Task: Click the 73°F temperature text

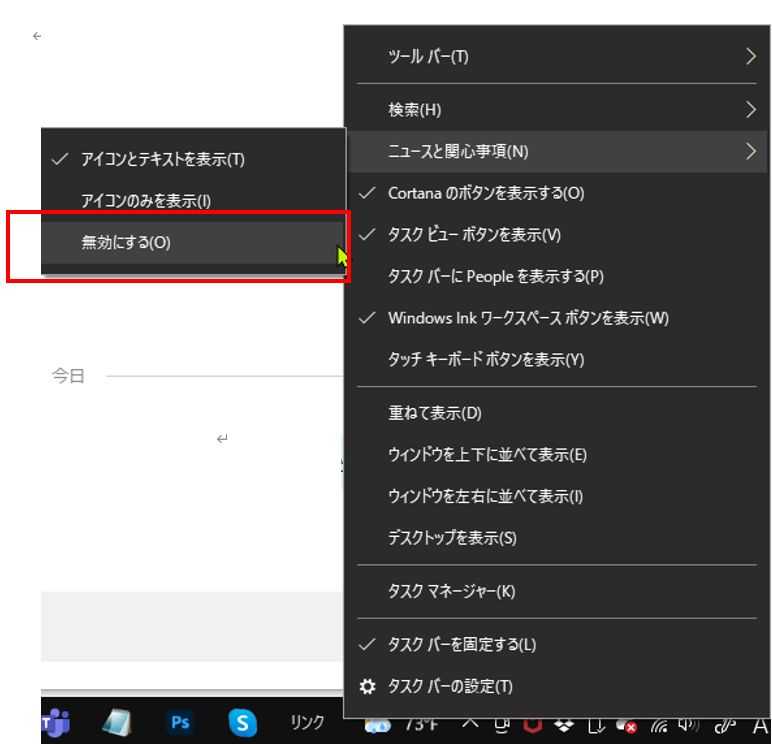Action: coord(421,725)
